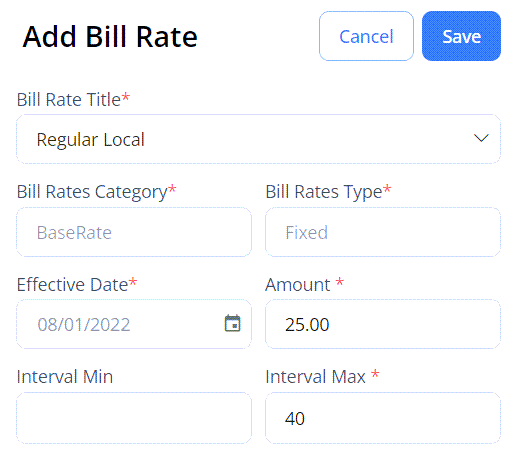Select the Fixed bill rates type field
This screenshot has width=517, height=460.
[x=383, y=232]
